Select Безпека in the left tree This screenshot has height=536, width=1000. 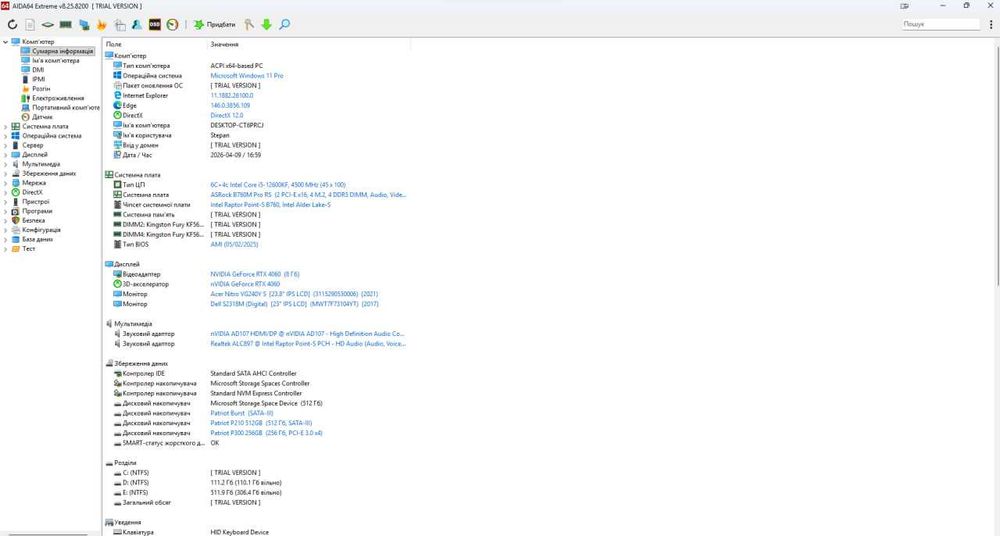pyautogui.click(x=33, y=220)
